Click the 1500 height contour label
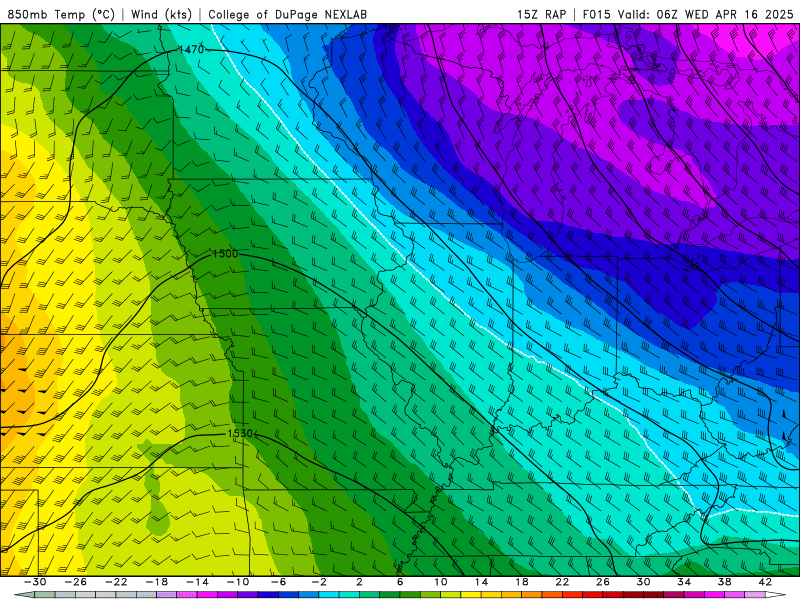800x600 pixels. click(225, 254)
